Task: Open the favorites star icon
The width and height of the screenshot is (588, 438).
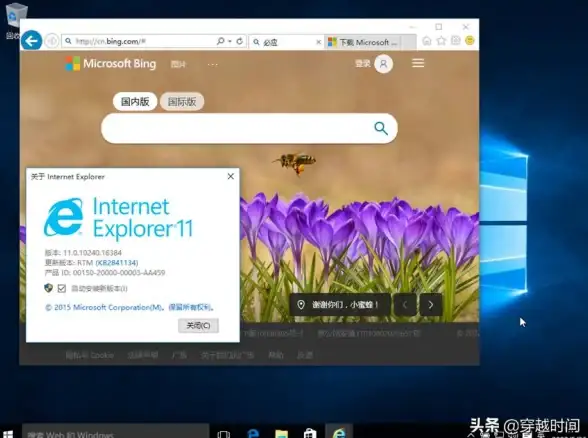Action: (441, 40)
